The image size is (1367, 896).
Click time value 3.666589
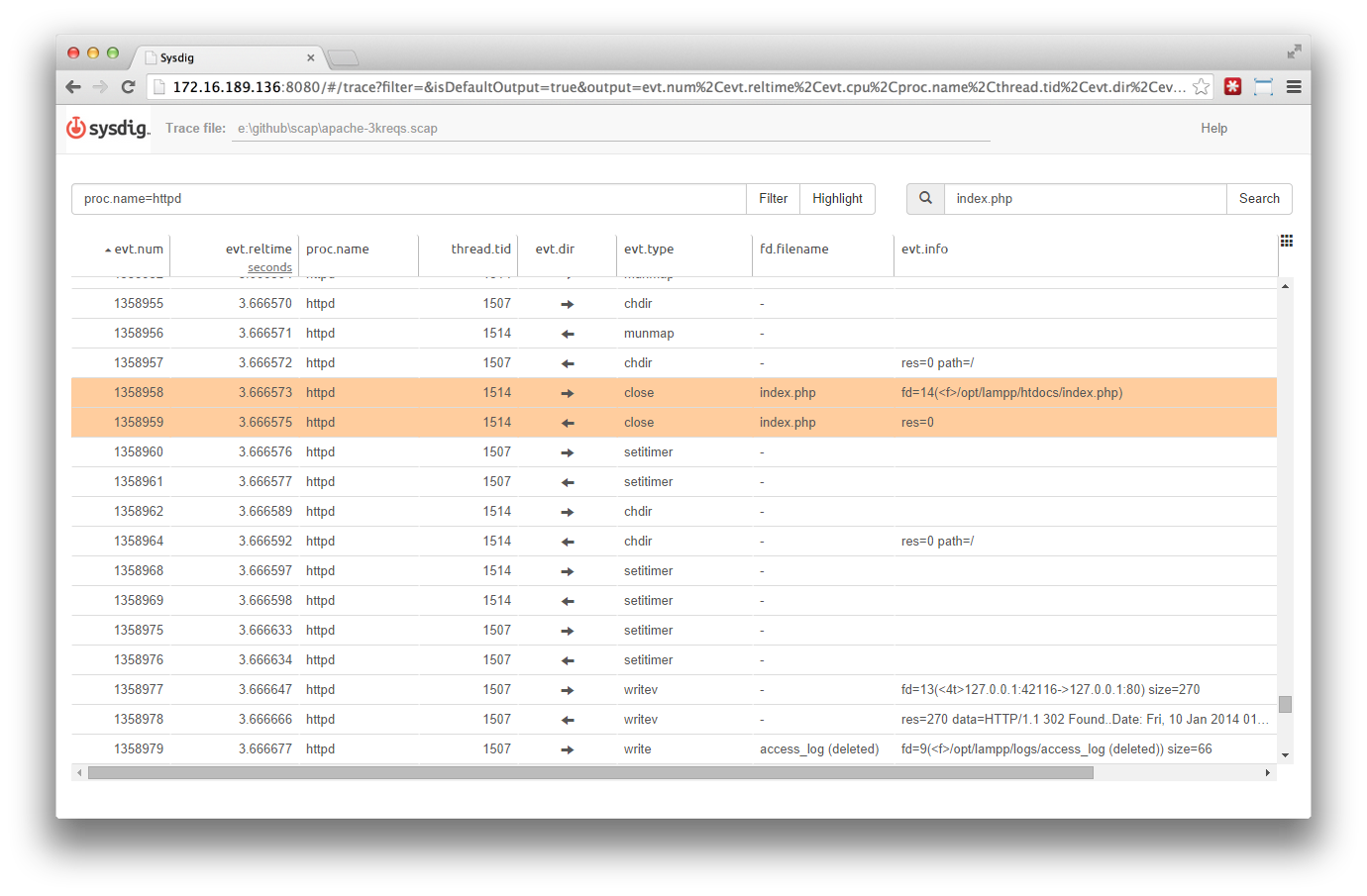tap(265, 511)
